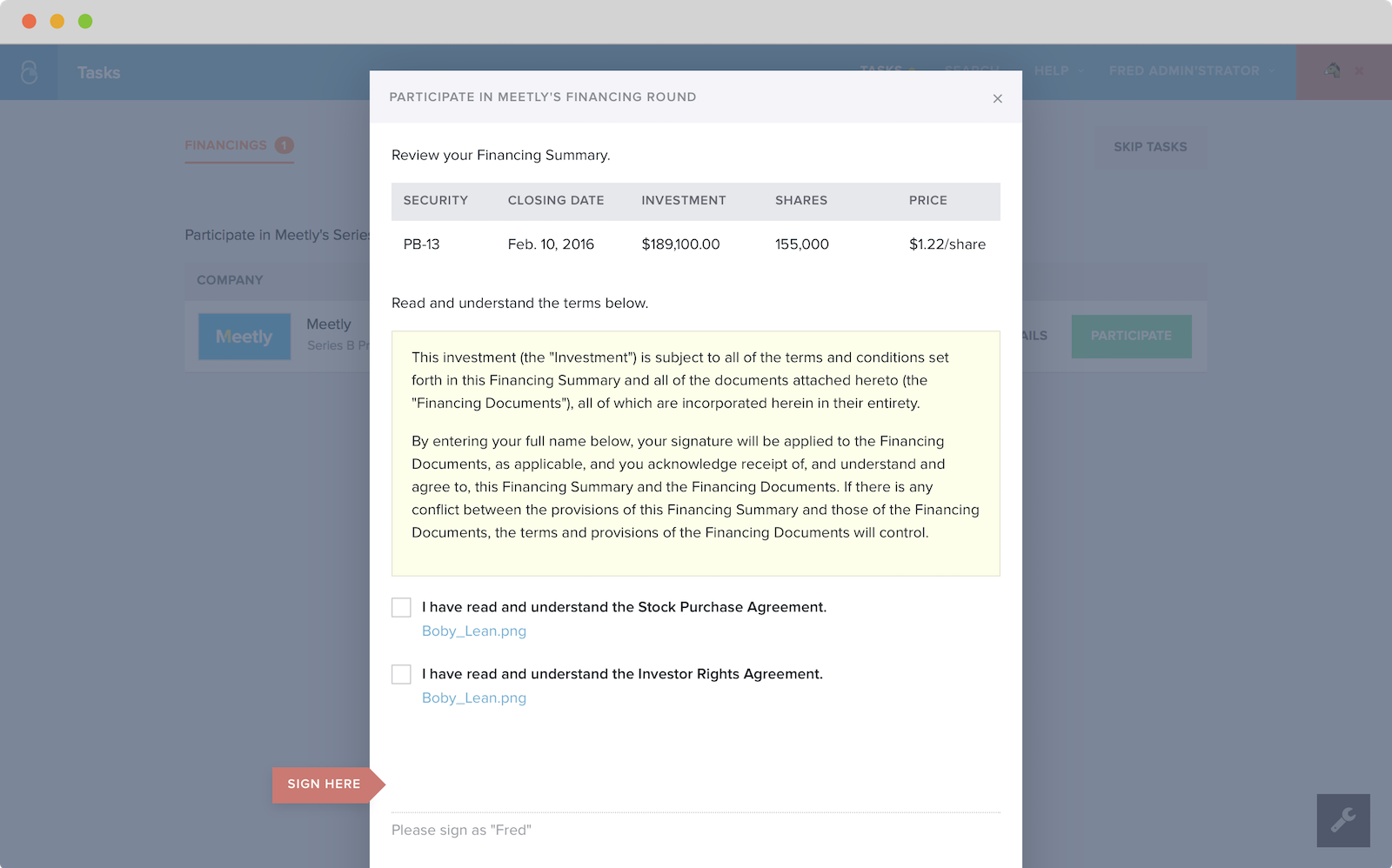Click the Sign Here arrow marker

[x=326, y=785]
